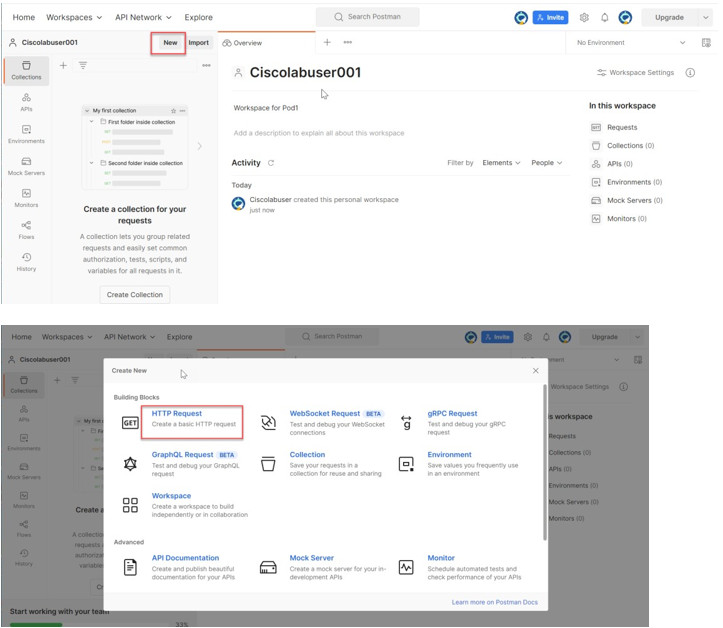The width and height of the screenshot is (723, 628).
Task: Click the Workspace grid icon in Create New
Action: pyautogui.click(x=130, y=505)
